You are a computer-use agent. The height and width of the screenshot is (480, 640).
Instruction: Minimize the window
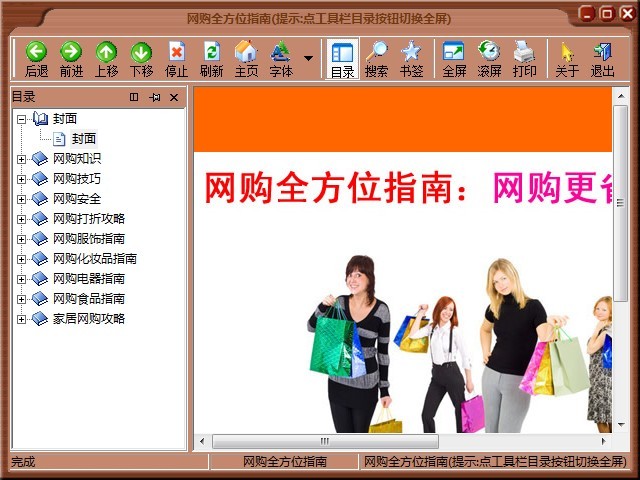586,14
